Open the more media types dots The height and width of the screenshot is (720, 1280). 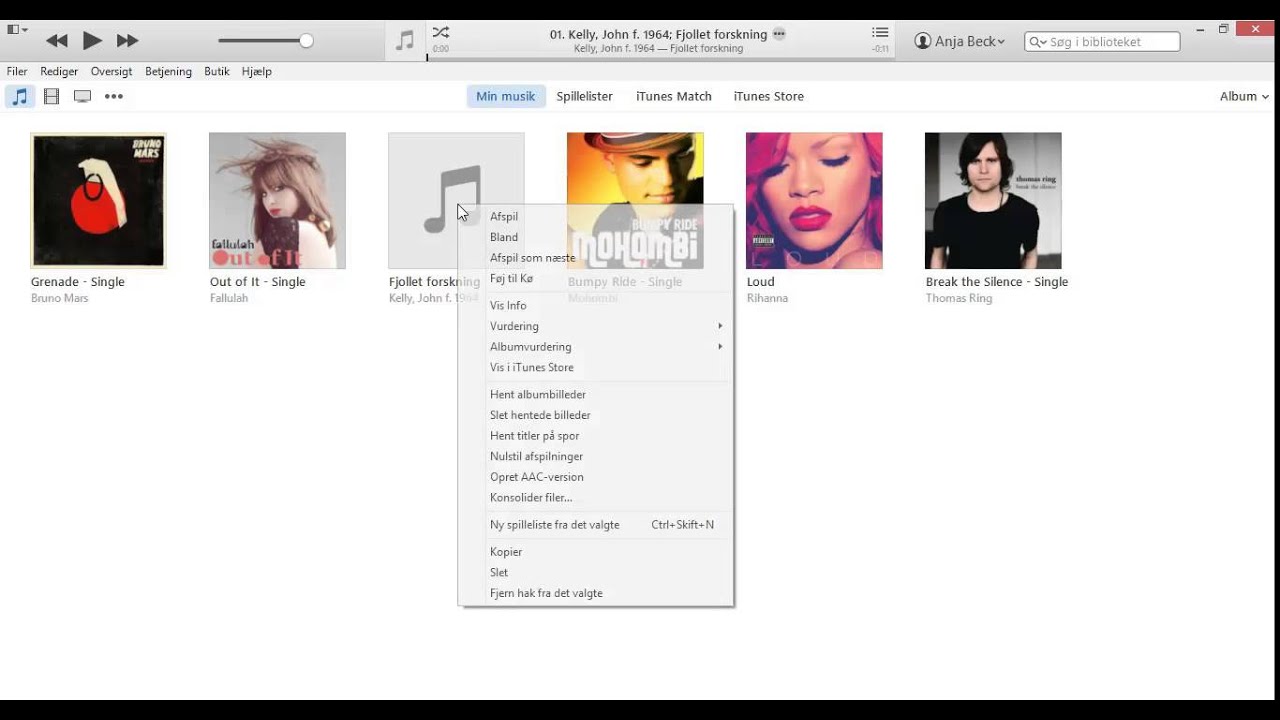coord(114,97)
